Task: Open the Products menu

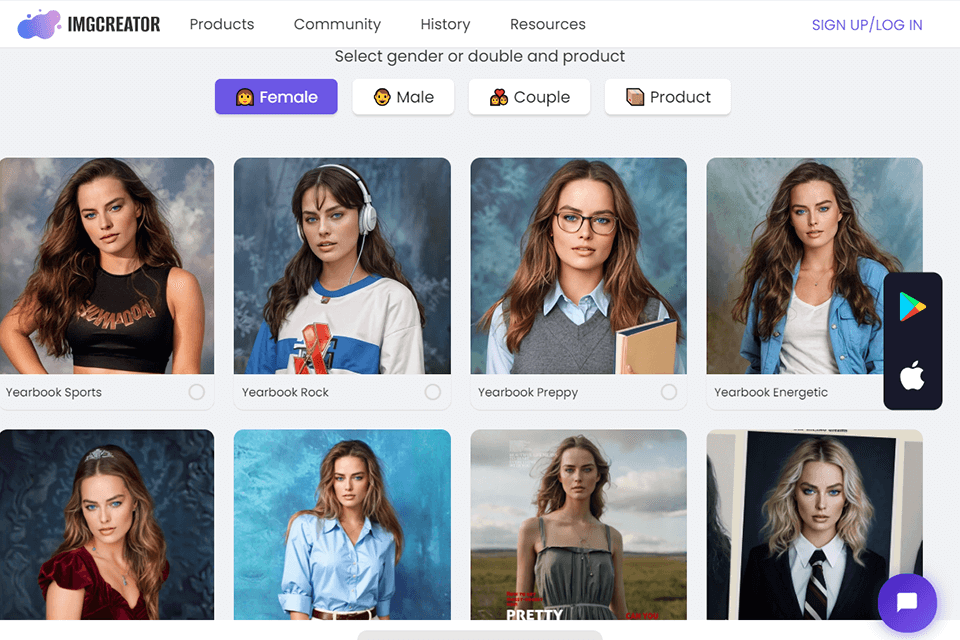Action: tap(222, 24)
